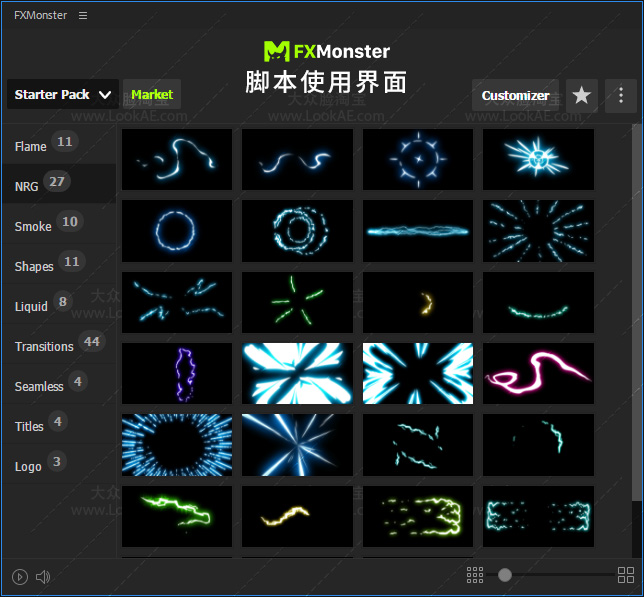Image resolution: width=644 pixels, height=597 pixels.
Task: Open the Customizer panel
Action: [x=515, y=95]
